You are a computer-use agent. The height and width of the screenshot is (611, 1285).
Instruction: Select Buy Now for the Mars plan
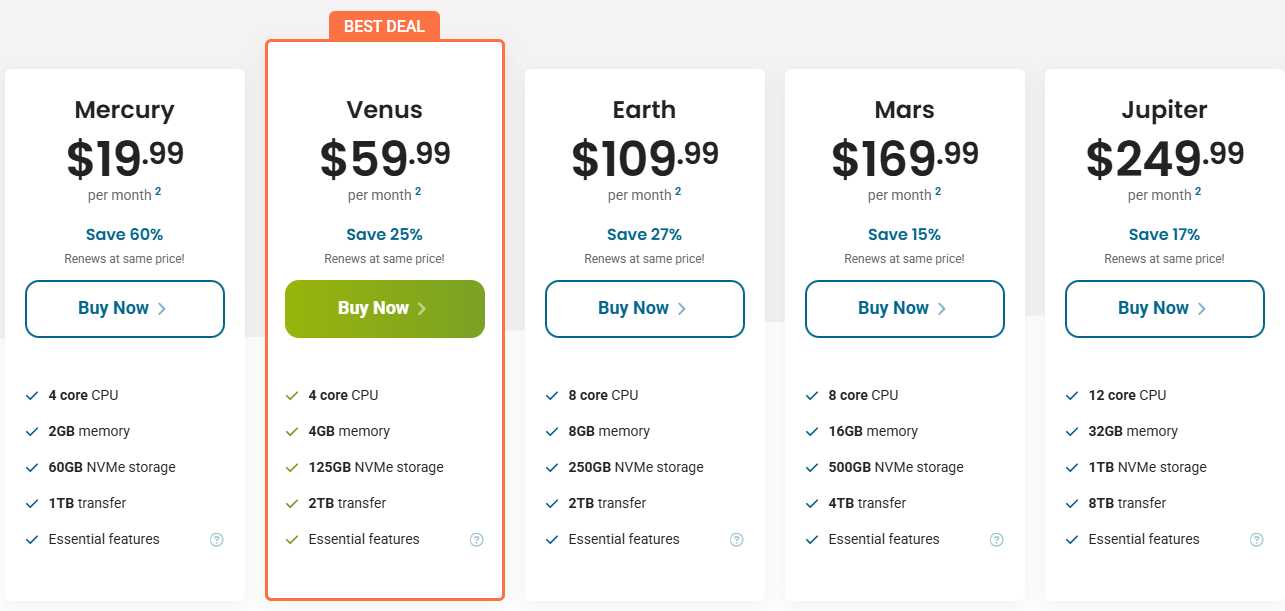[904, 308]
